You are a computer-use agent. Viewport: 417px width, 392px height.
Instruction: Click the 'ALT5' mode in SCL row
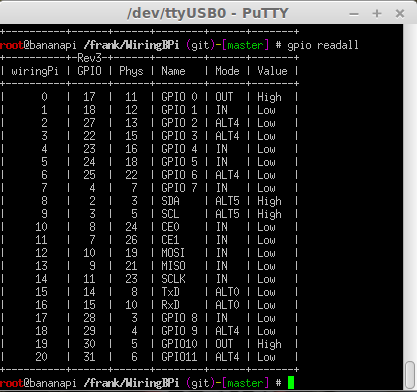click(227, 214)
